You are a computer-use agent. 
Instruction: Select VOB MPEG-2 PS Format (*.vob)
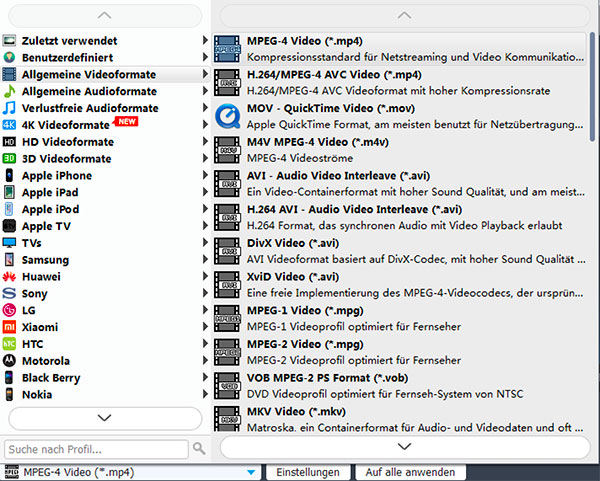click(x=399, y=386)
